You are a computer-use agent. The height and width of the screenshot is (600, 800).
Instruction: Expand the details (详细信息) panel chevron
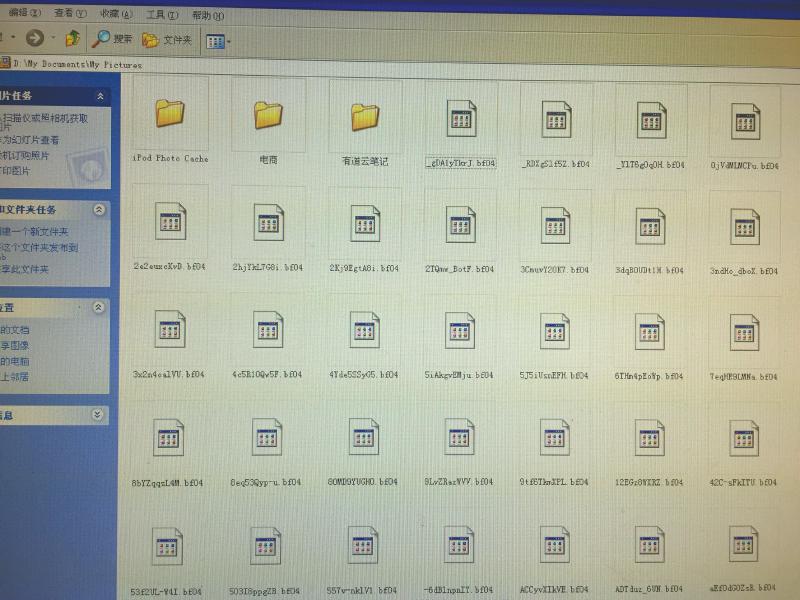point(97,413)
